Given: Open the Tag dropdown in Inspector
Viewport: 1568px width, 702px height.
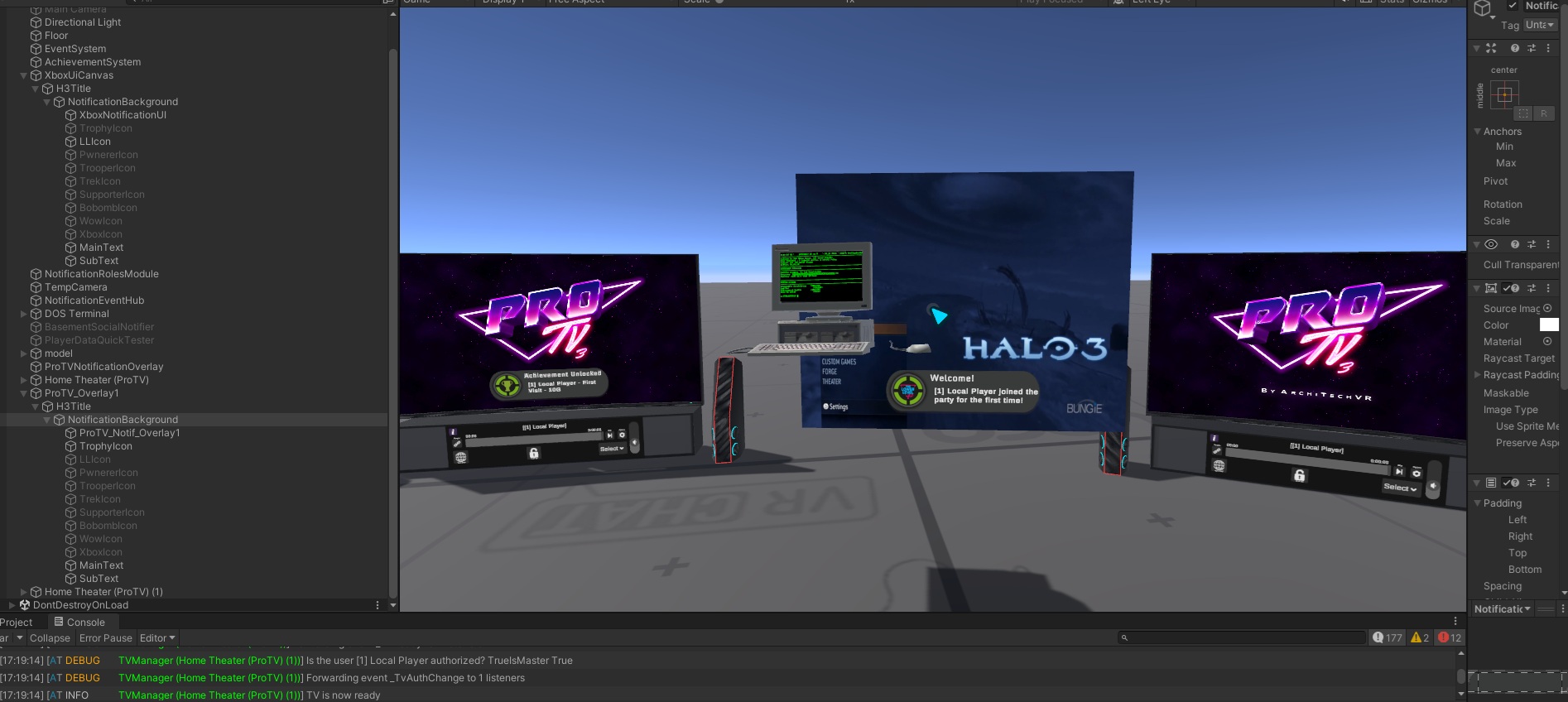Looking at the screenshot, I should click(x=1540, y=25).
